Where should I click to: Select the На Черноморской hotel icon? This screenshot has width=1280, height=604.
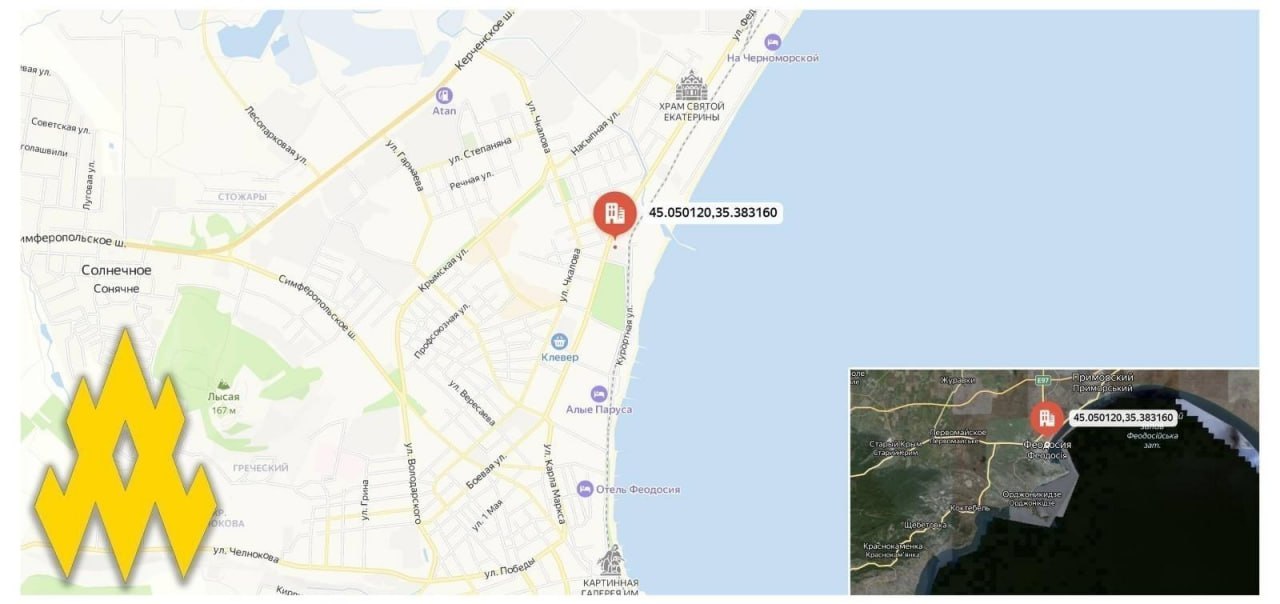pyautogui.click(x=772, y=42)
